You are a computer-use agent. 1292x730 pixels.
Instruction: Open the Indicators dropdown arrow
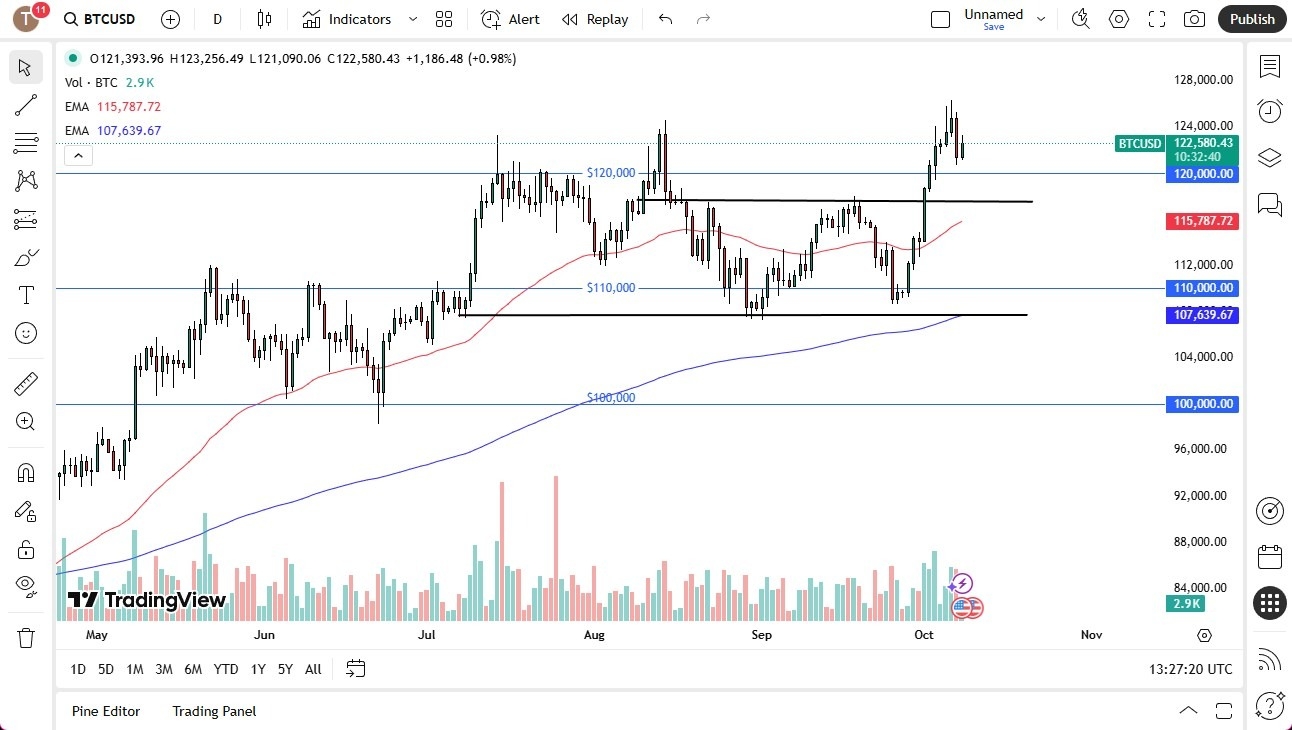point(412,19)
